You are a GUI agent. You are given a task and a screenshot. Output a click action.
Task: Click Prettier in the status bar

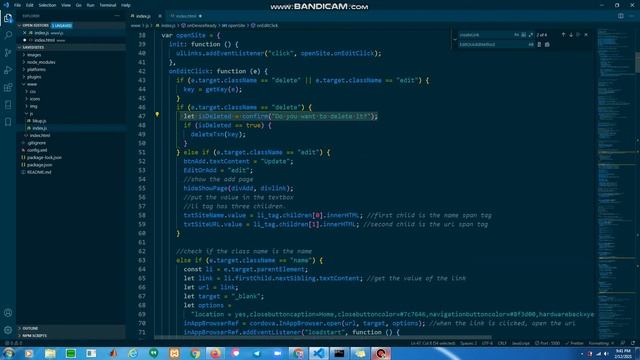pyautogui.click(x=575, y=343)
